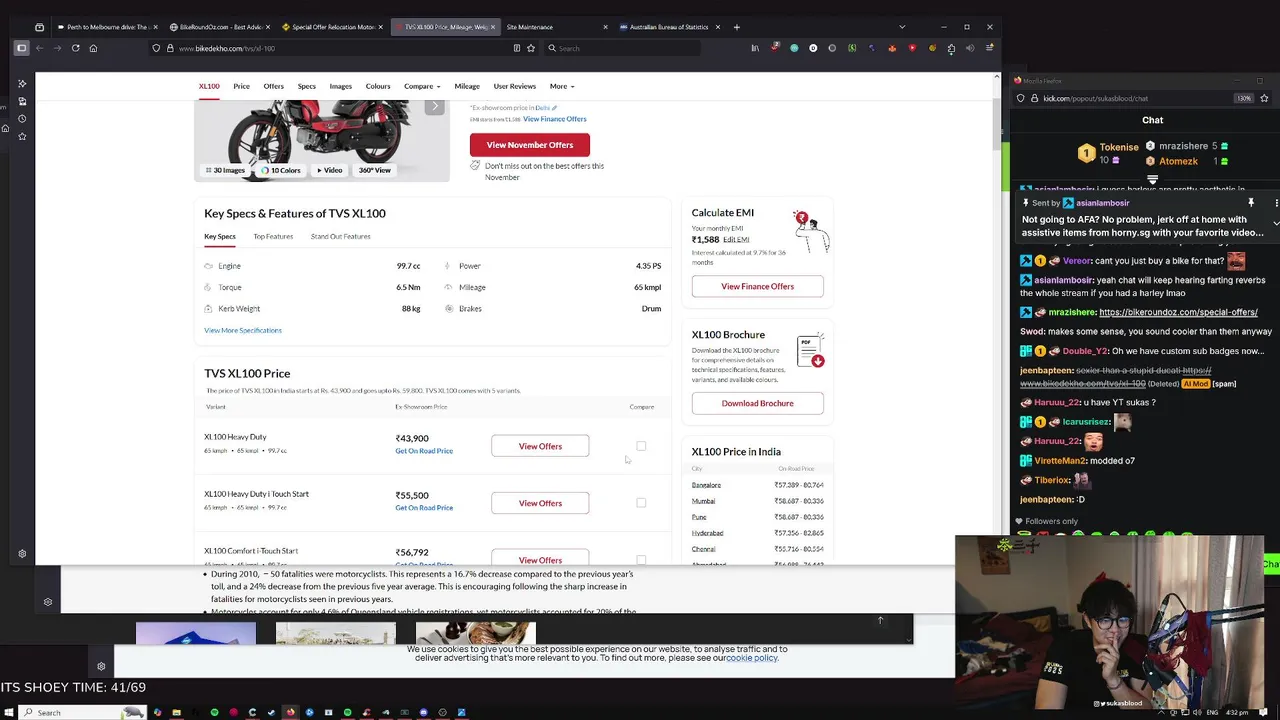
Task: Select Offers tab in bike nav
Action: [x=273, y=86]
